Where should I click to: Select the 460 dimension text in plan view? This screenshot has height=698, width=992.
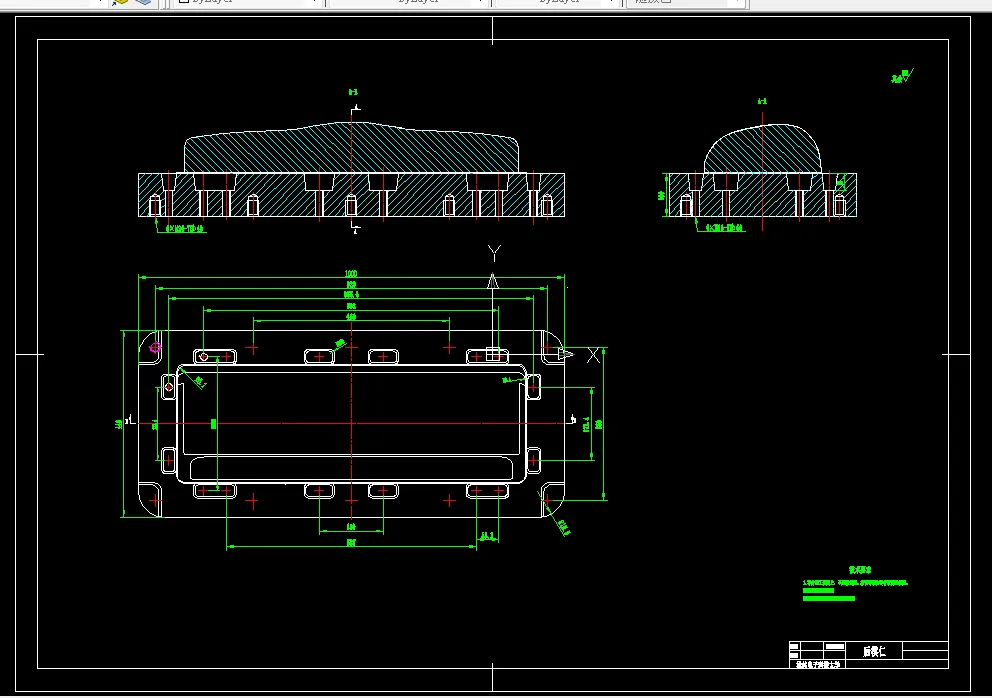point(351,316)
